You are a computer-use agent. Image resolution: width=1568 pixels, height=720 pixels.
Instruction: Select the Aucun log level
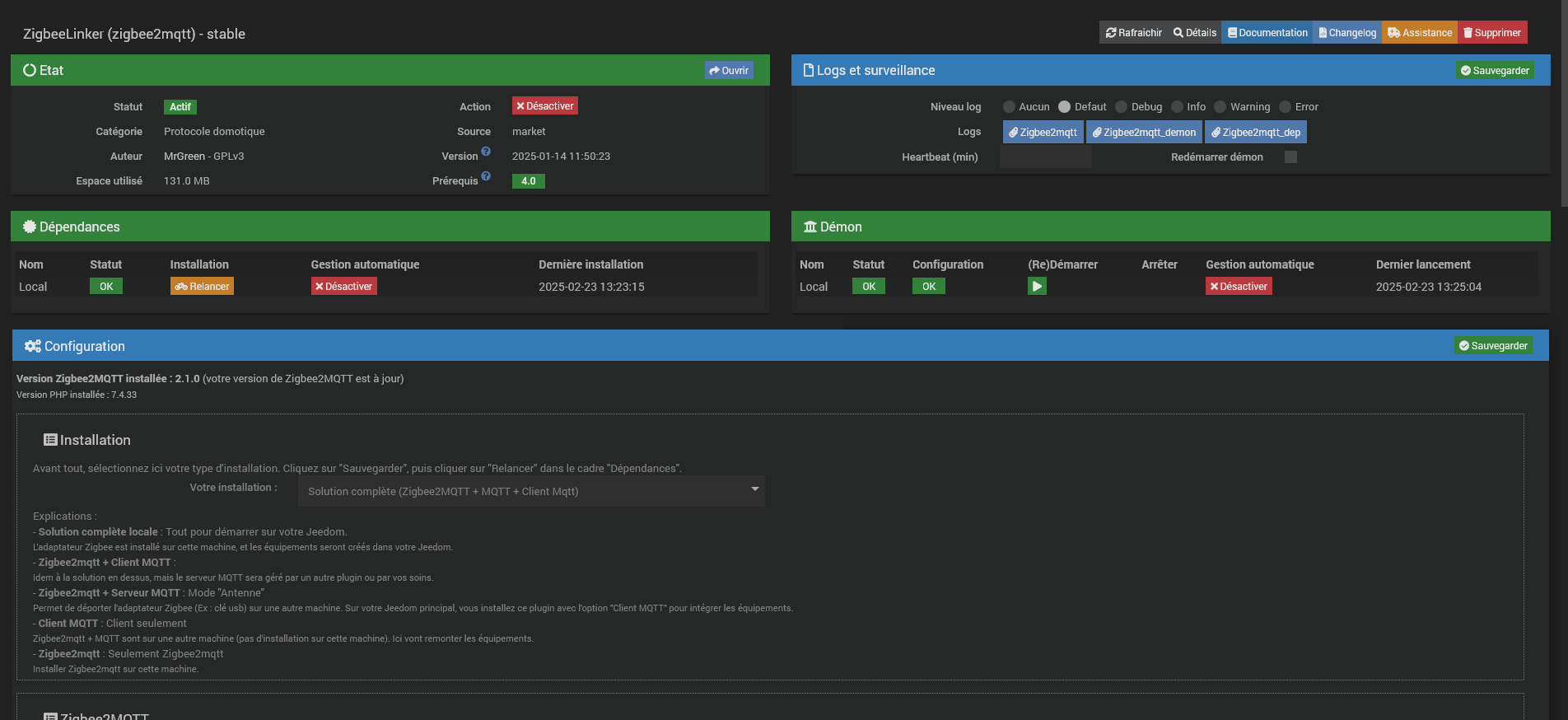[x=1009, y=107]
